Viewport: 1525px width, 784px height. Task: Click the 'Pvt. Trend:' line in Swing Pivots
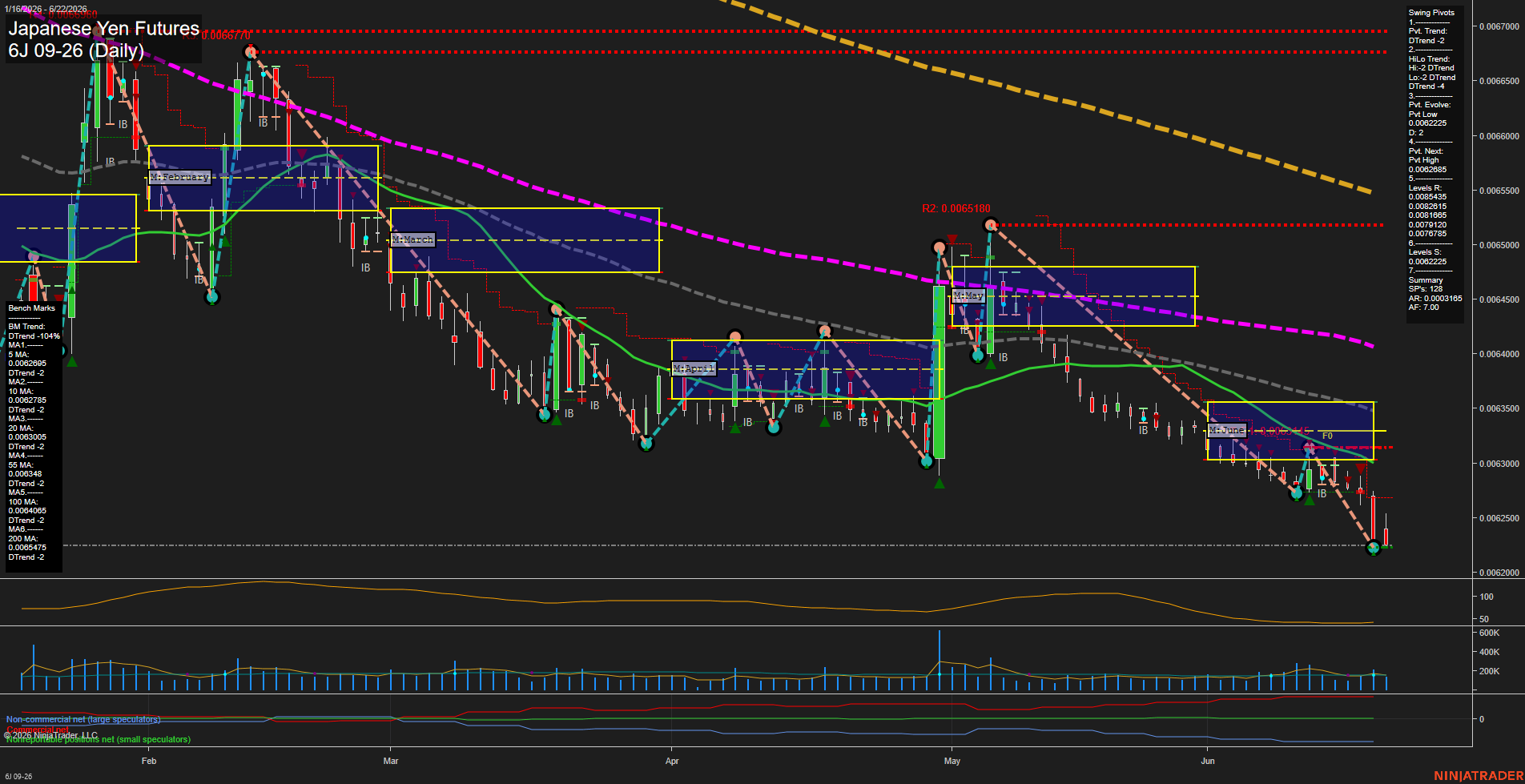point(1430,31)
